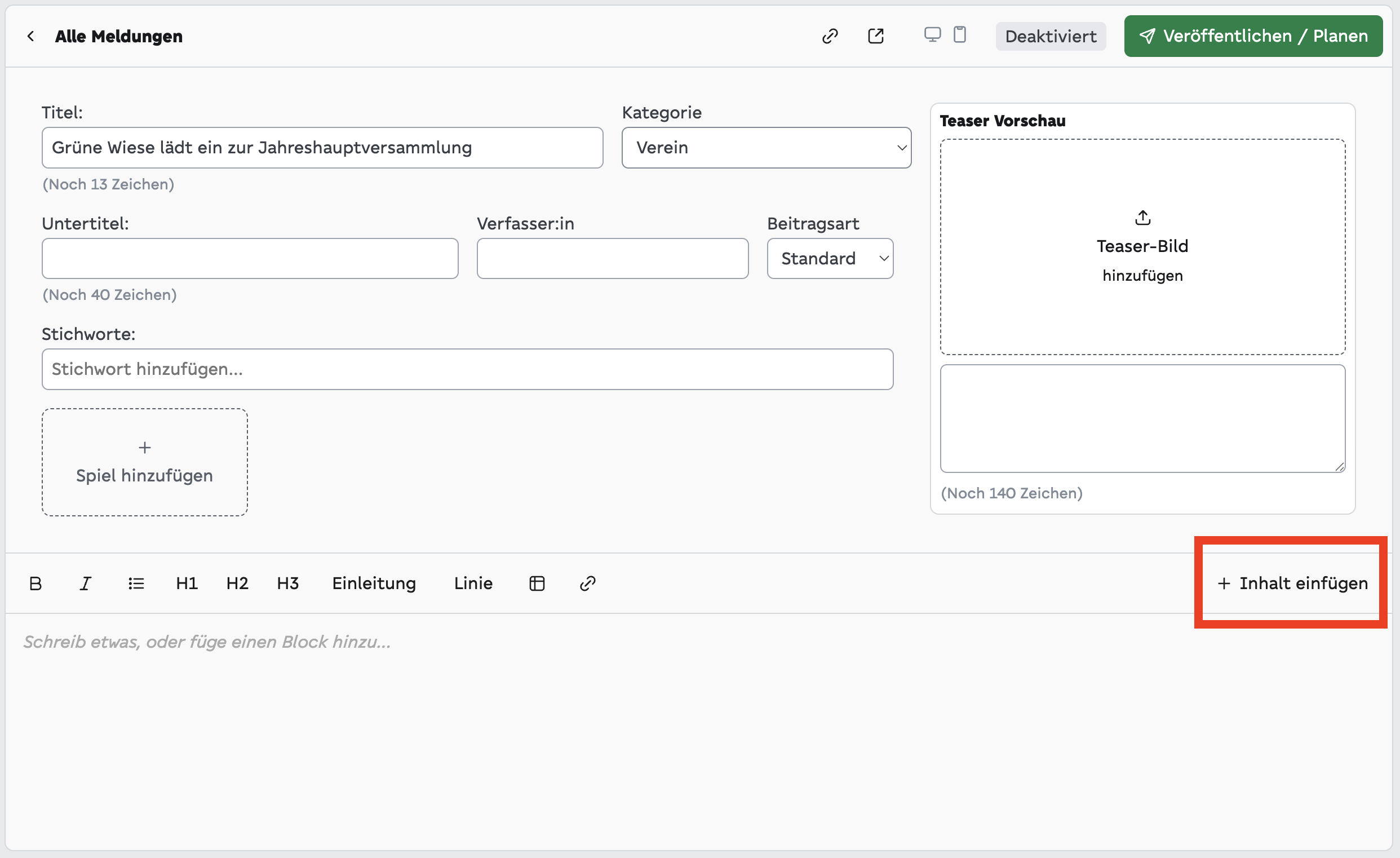Click Veröffentlichen / Planen button

click(x=1253, y=36)
